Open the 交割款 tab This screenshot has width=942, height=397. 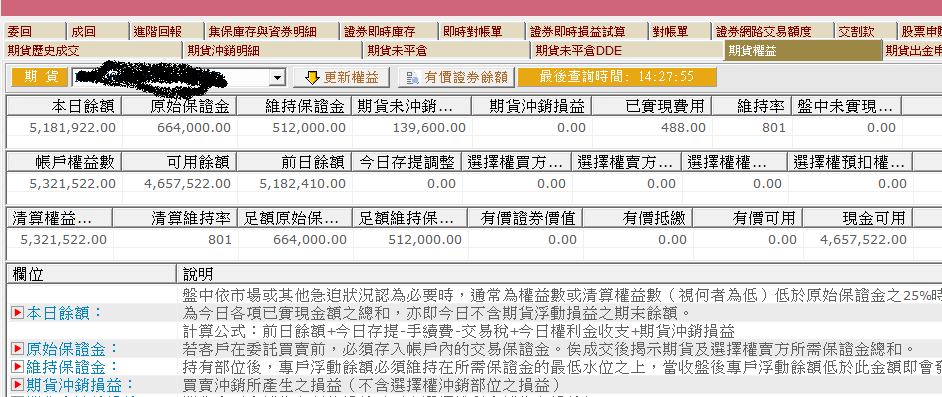tap(866, 31)
